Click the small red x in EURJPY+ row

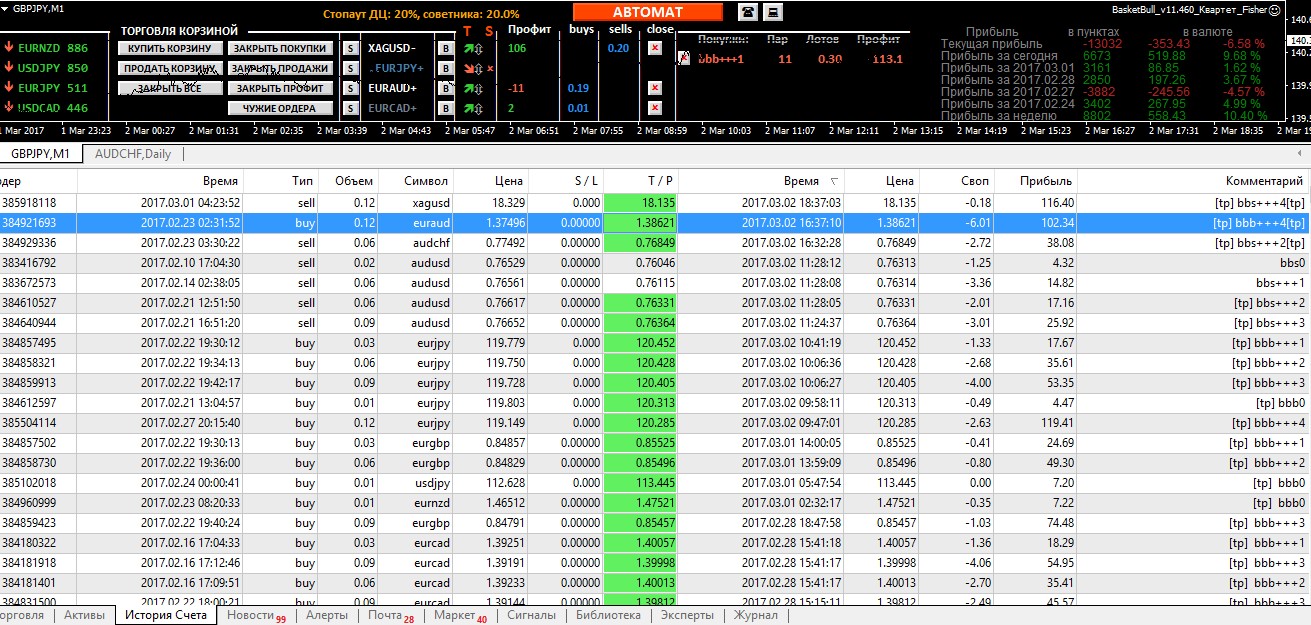(x=490, y=68)
